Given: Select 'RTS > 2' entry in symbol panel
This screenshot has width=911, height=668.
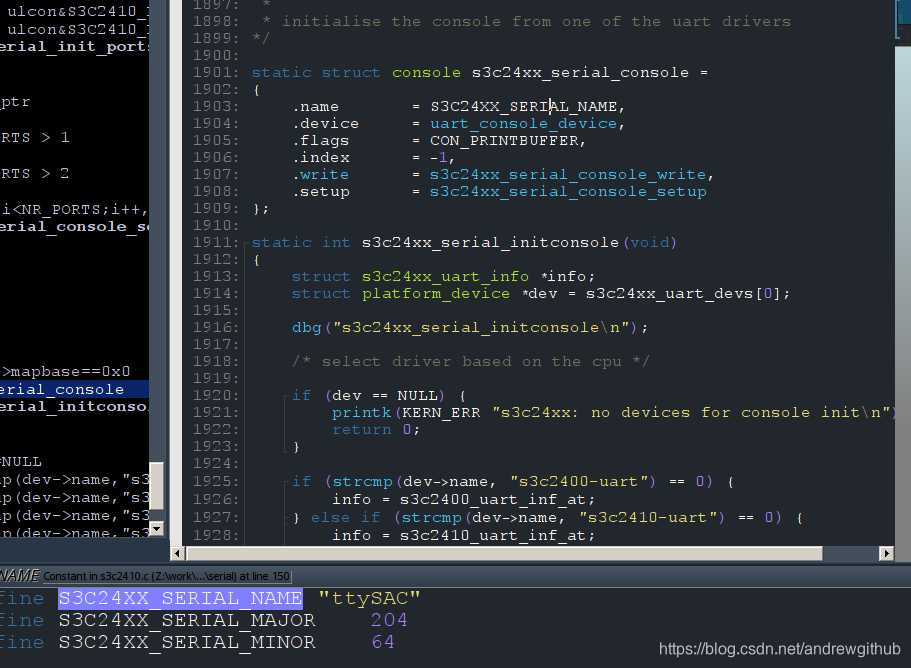Looking at the screenshot, I should [35, 174].
